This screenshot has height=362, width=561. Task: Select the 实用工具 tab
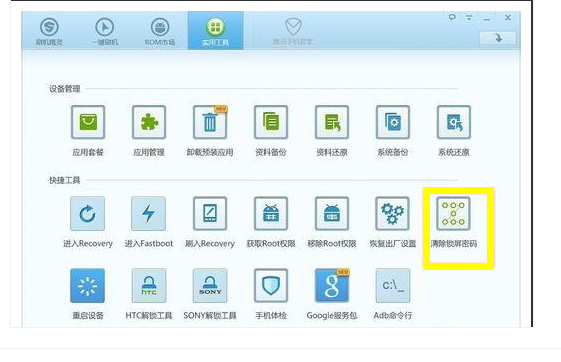(x=215, y=31)
